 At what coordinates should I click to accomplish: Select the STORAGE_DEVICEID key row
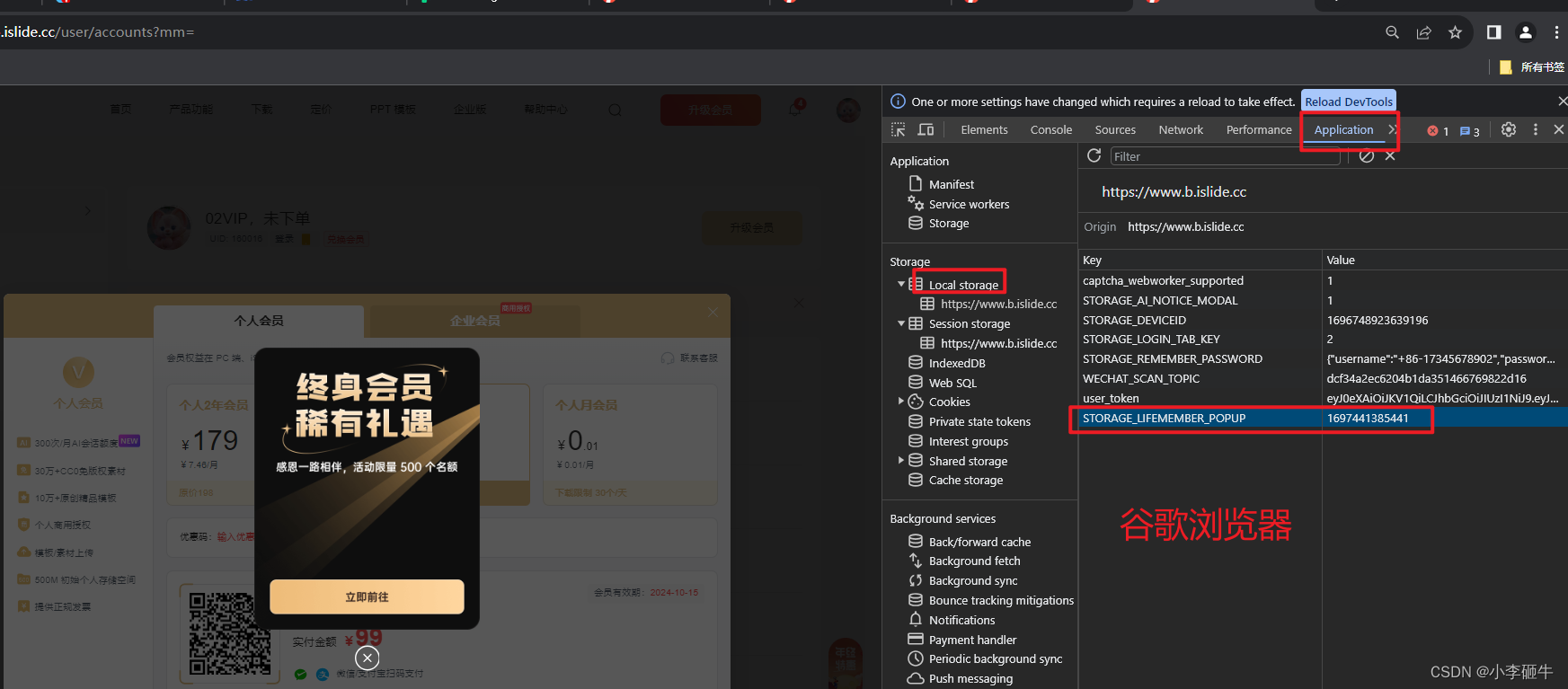pos(1323,320)
